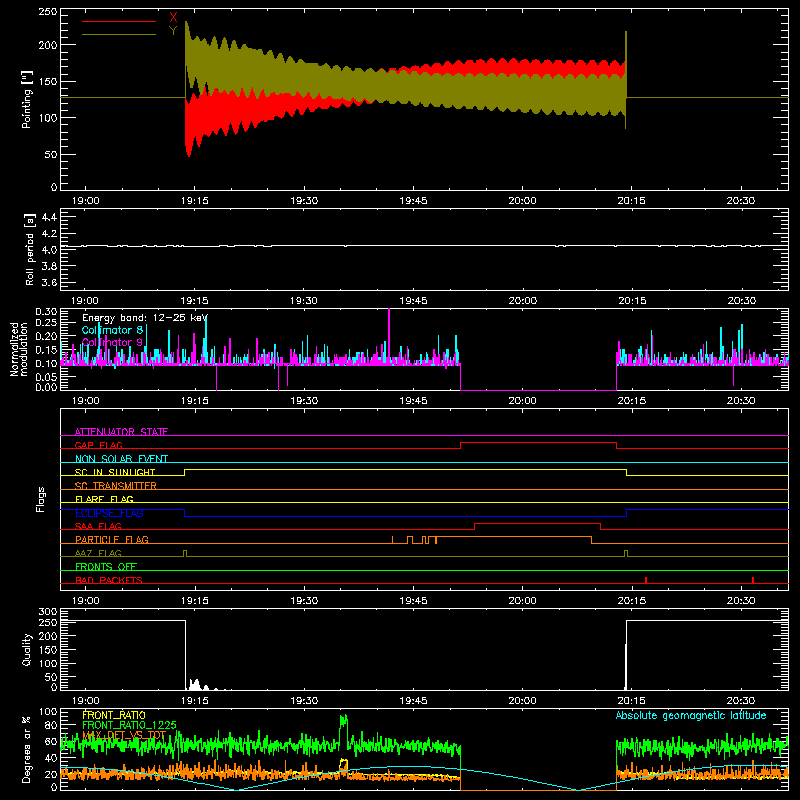The image size is (800, 800).
Task: Select the 'Energy band: 12-25 keV' annotation
Action: tap(145, 318)
